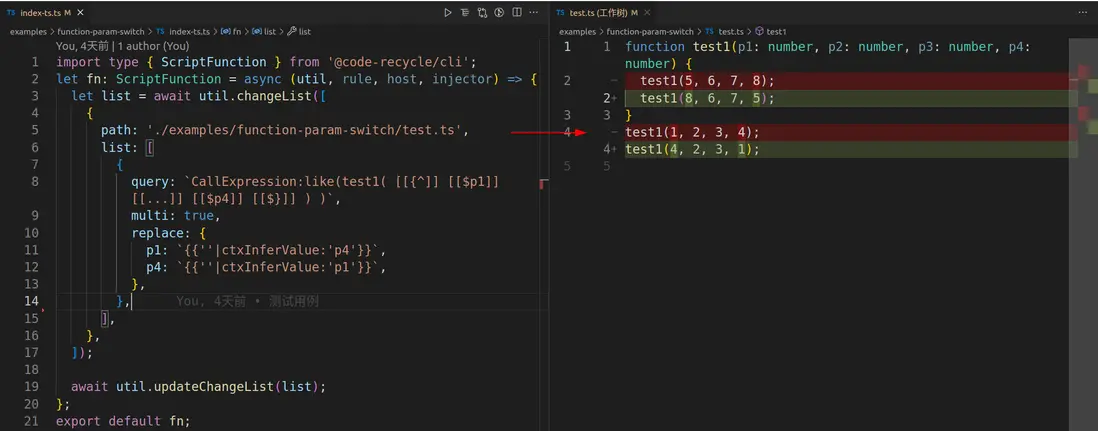Click the circular timeline icon in editor toolbar
The height and width of the screenshot is (431, 1098).
coord(499,13)
